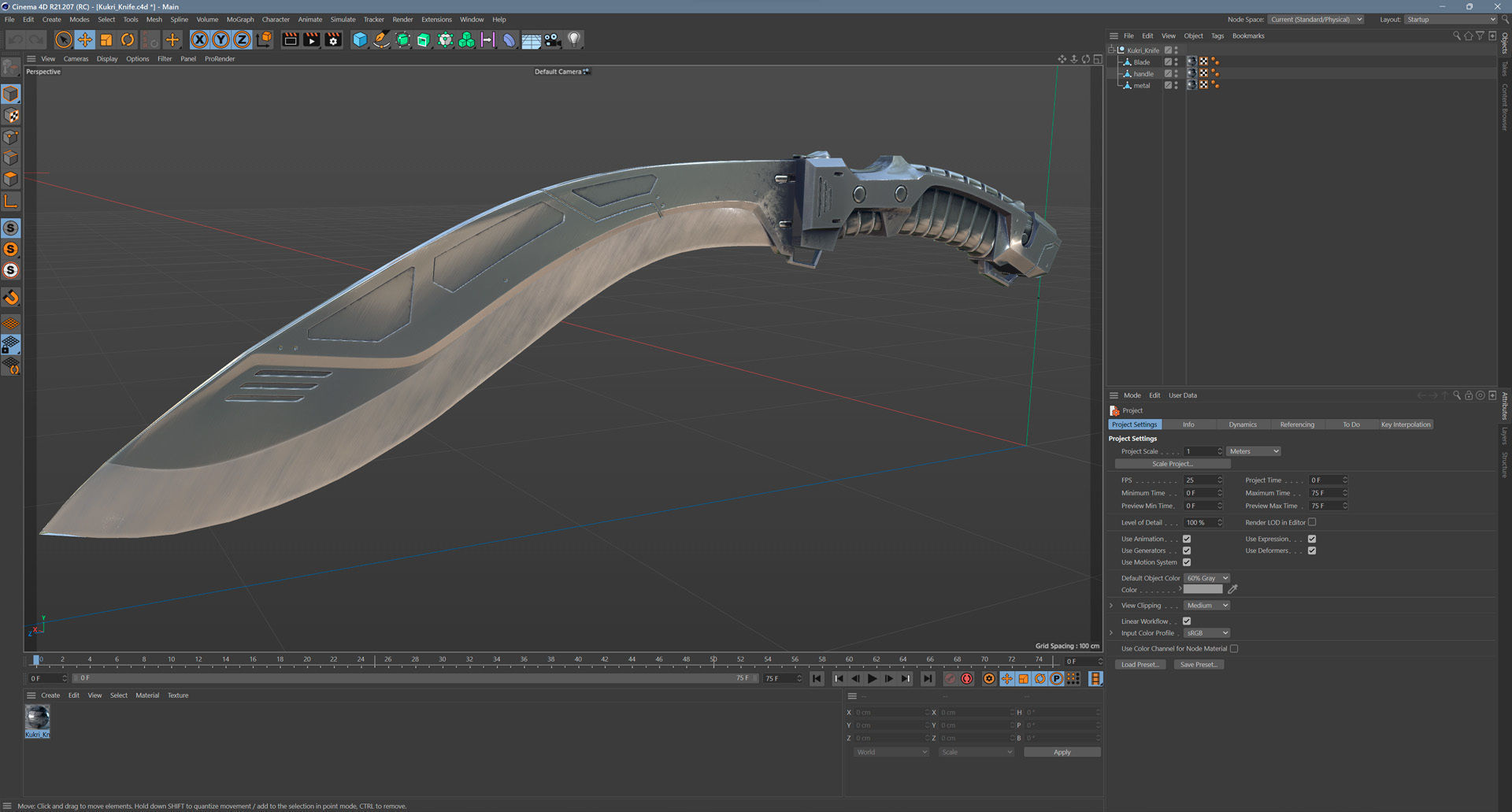Click Save Preset button
The image size is (1512, 812).
(1199, 664)
